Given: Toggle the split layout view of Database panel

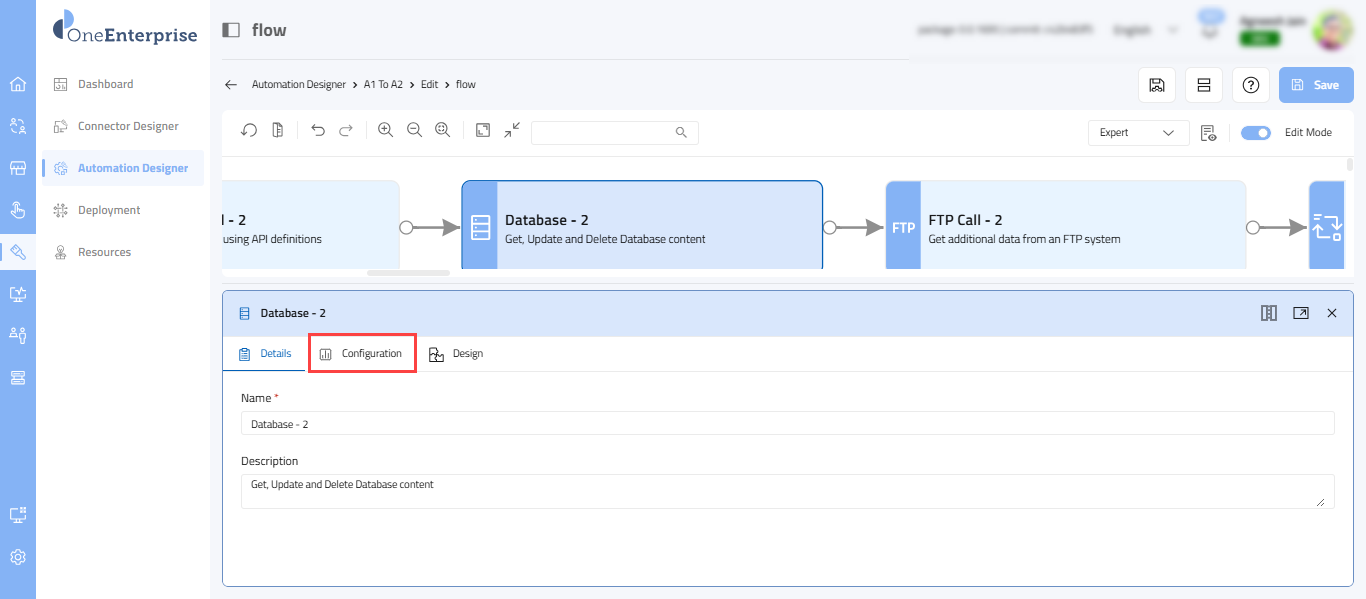Looking at the screenshot, I should 1268,313.
